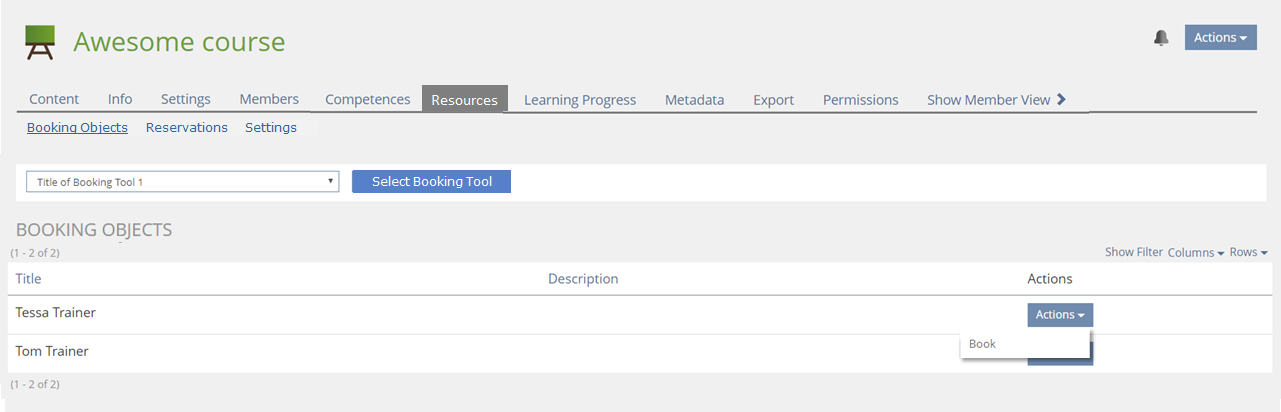Image resolution: width=1281 pixels, height=412 pixels.
Task: Click chevron arrow next to Show Member View
Action: [x=1062, y=99]
